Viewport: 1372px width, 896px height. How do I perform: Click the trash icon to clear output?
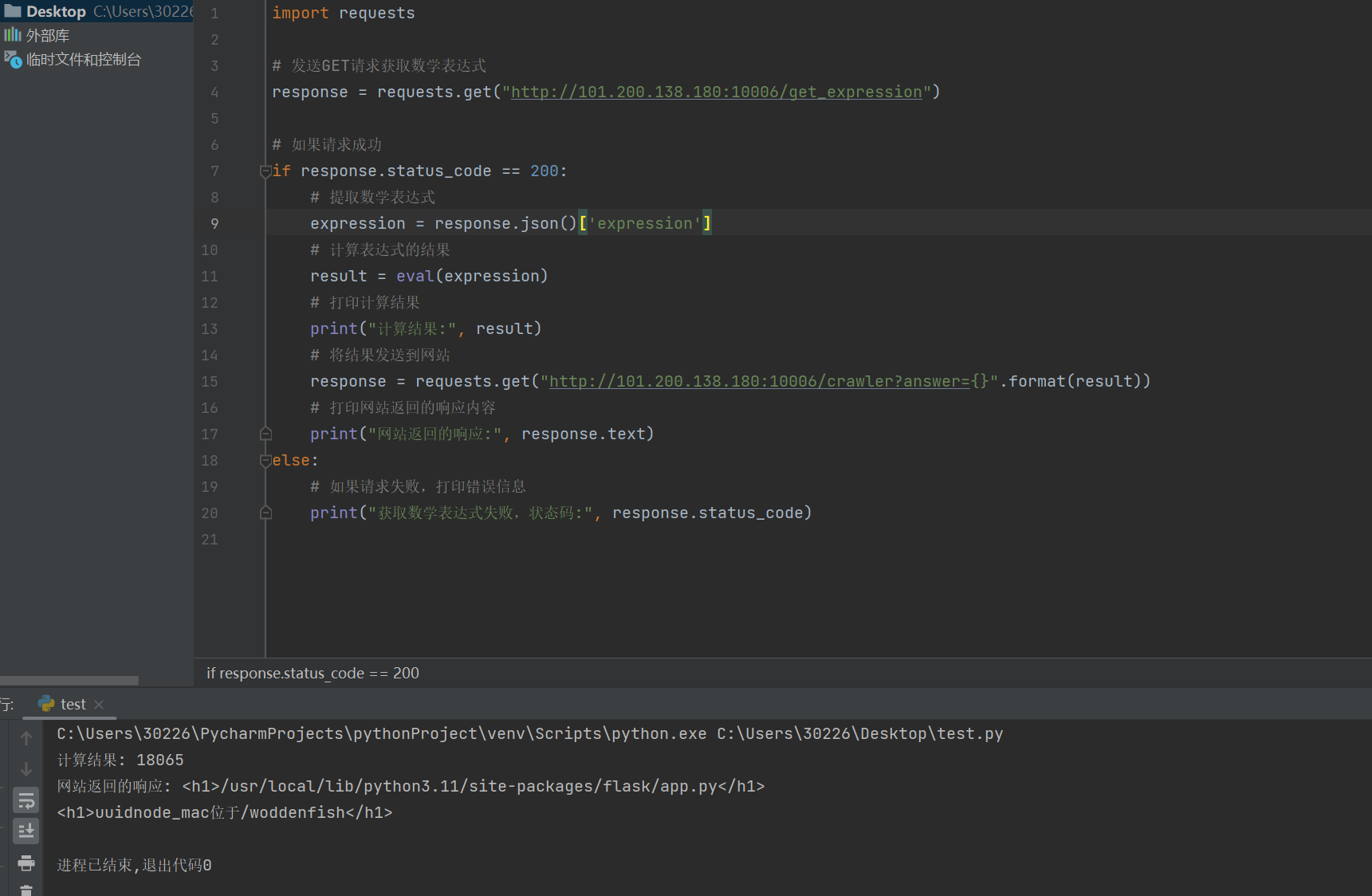(26, 890)
